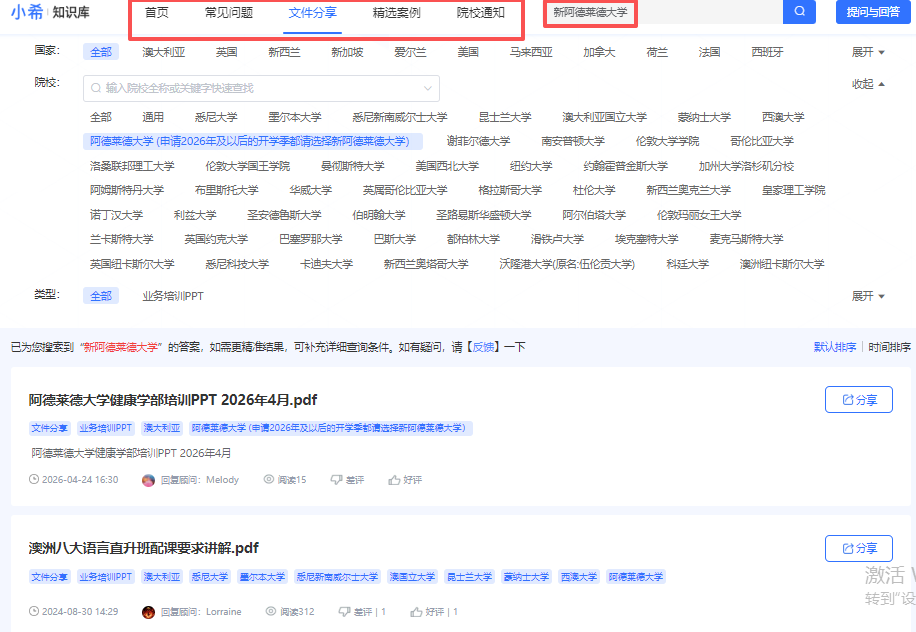Choose 澳洲纽卡斯尔大学 school filter
Image resolution: width=916 pixels, height=632 pixels.
pyautogui.click(x=782, y=264)
